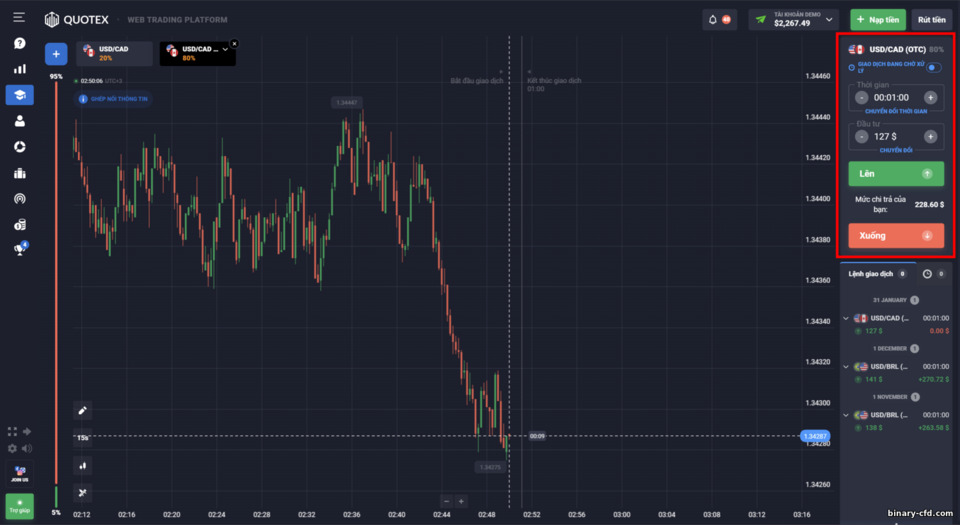Open the broadcast signals icon
Viewport: 960px width, 525px height.
(20, 199)
